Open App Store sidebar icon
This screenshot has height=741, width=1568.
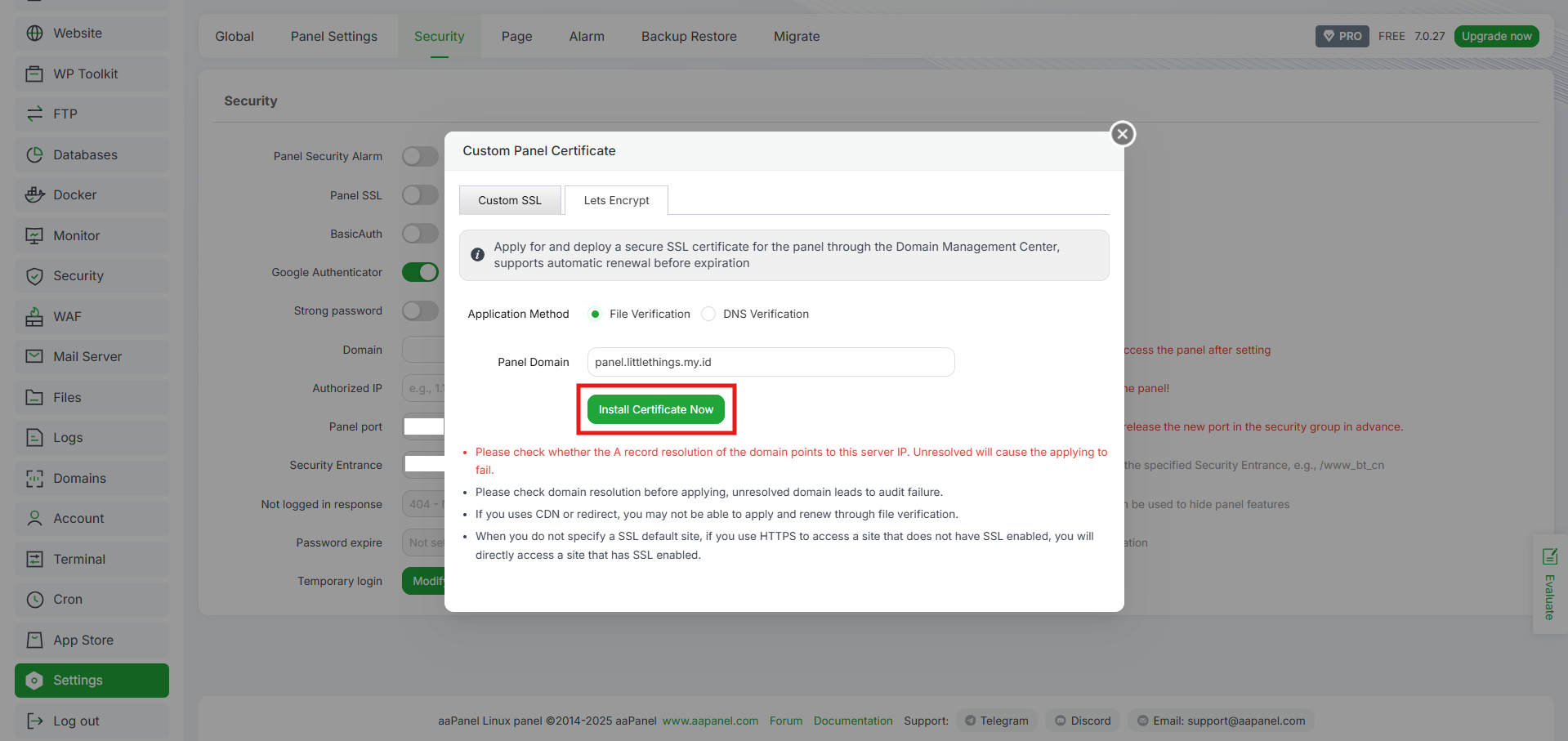pyautogui.click(x=34, y=640)
